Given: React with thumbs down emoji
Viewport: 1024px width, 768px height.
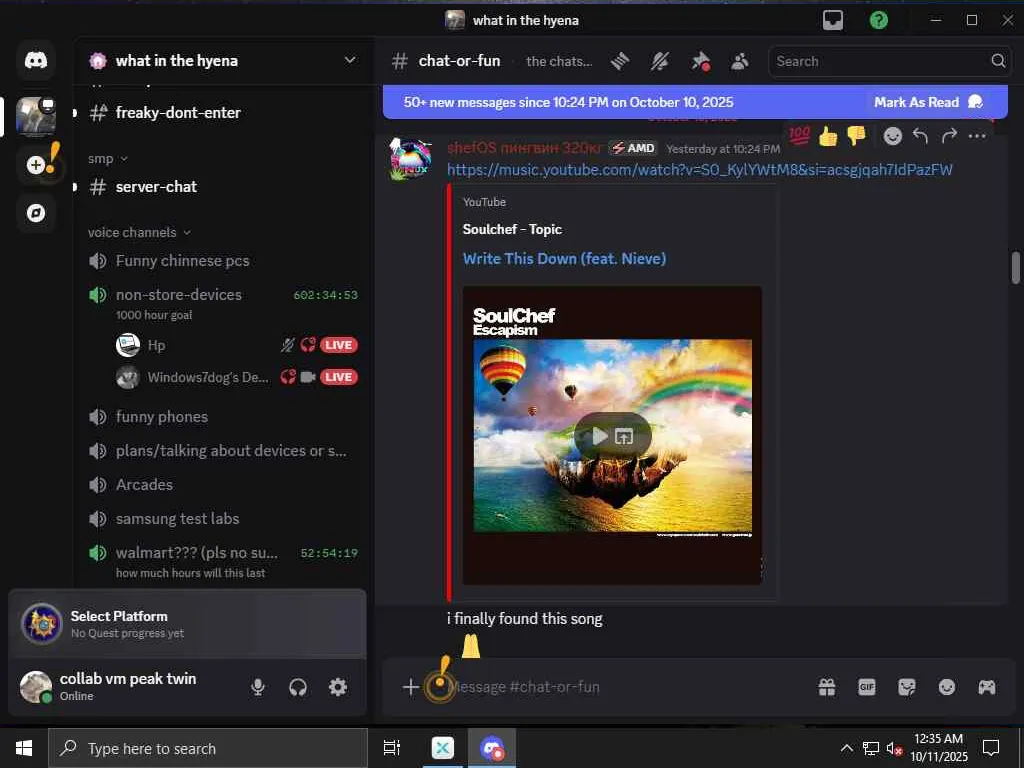Looking at the screenshot, I should point(856,136).
